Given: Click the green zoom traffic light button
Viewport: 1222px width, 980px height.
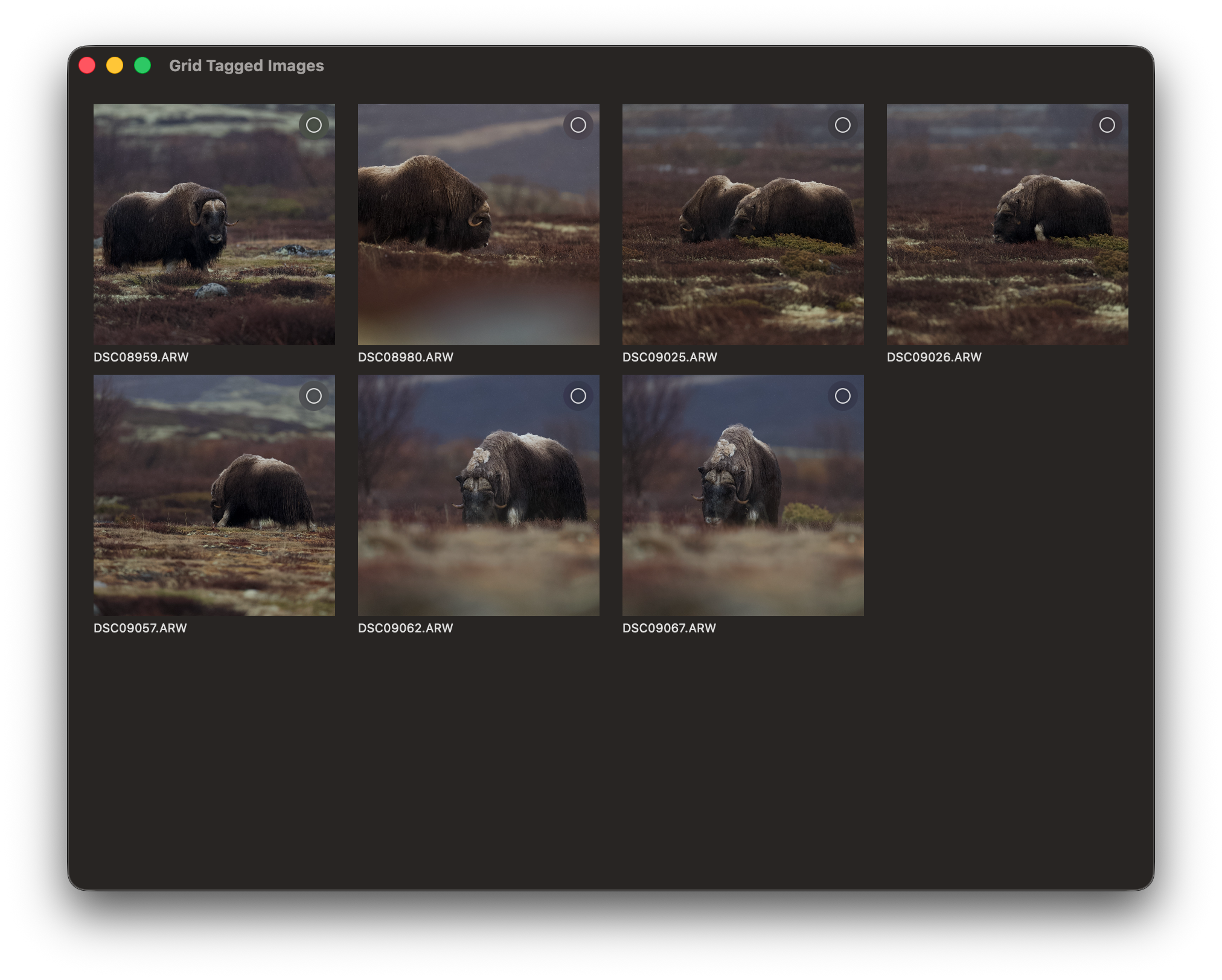Looking at the screenshot, I should pos(142,65).
